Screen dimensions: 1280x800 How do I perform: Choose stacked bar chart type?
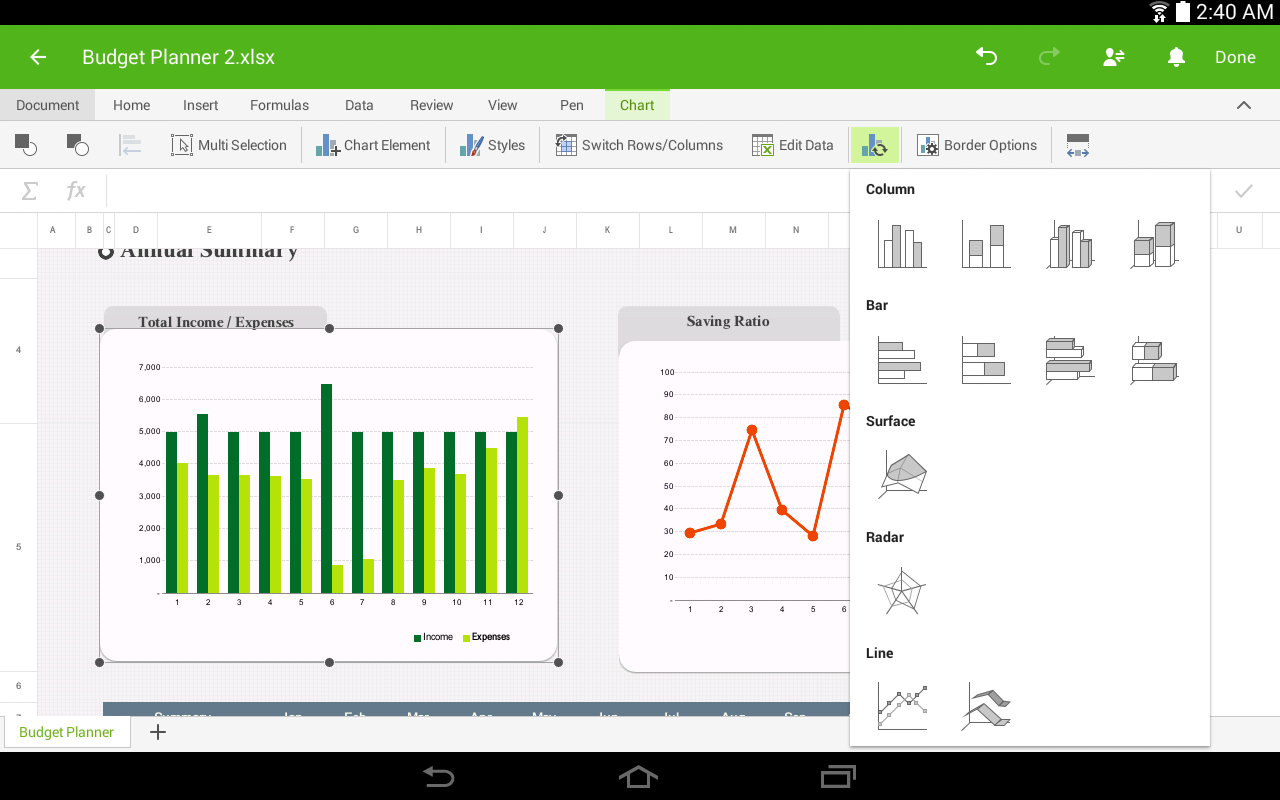coord(986,360)
